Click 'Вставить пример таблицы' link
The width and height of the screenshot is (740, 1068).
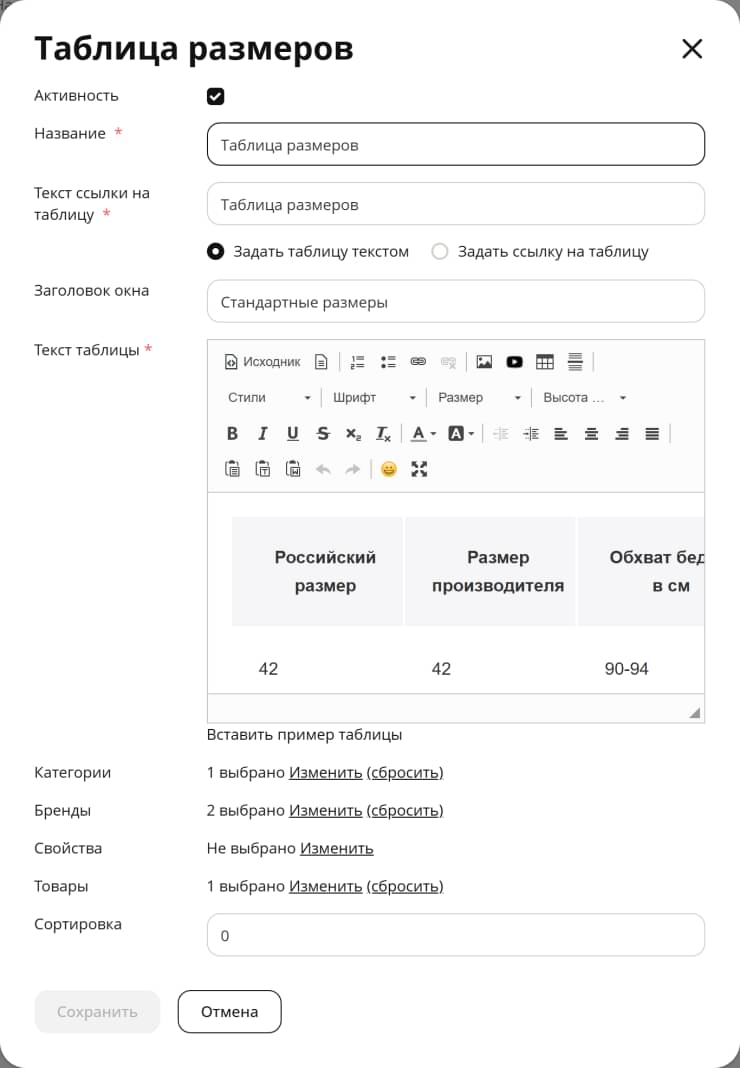click(305, 735)
